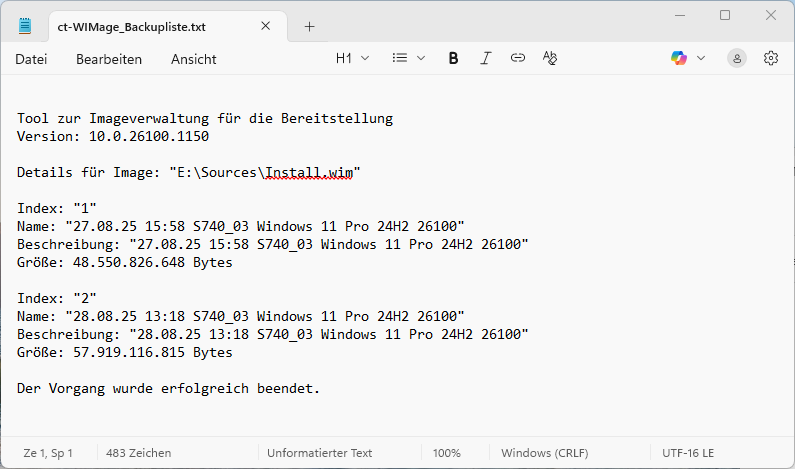This screenshot has width=795, height=469.
Task: Click the 100% zoom level indicator
Action: pyautogui.click(x=447, y=453)
